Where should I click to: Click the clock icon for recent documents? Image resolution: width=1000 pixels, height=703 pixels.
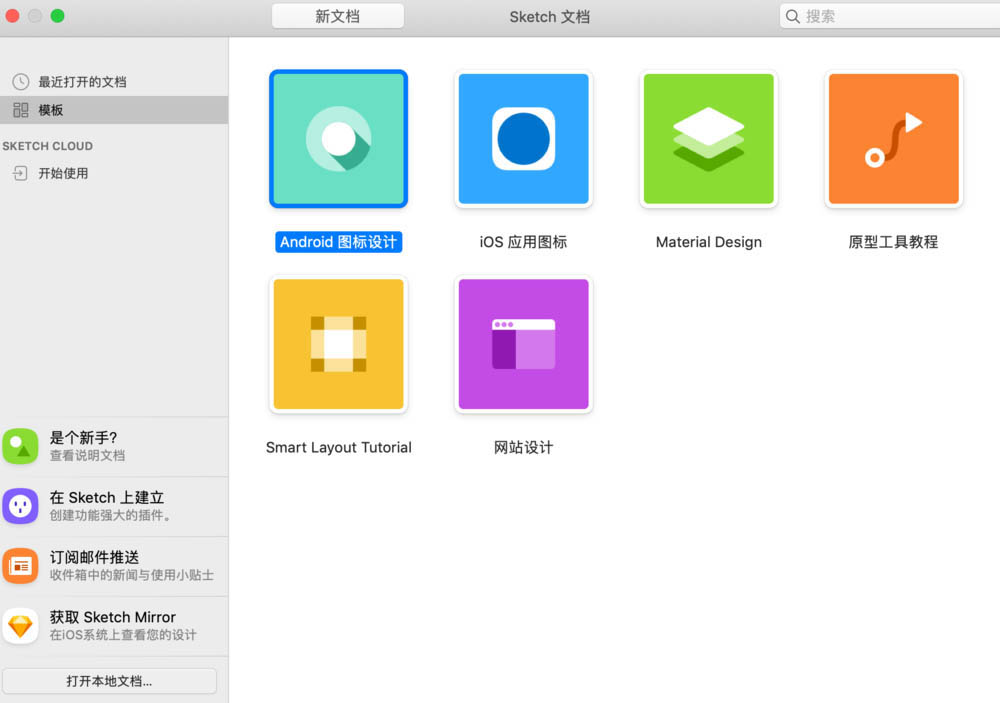tap(21, 82)
